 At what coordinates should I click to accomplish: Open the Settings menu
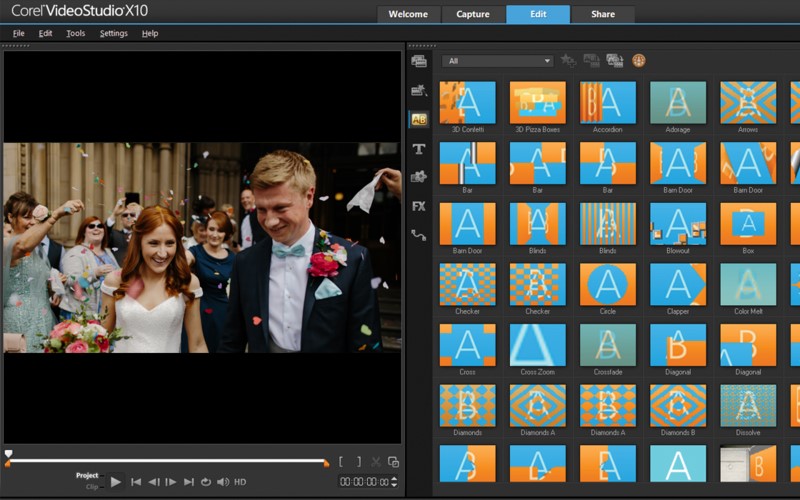click(114, 33)
